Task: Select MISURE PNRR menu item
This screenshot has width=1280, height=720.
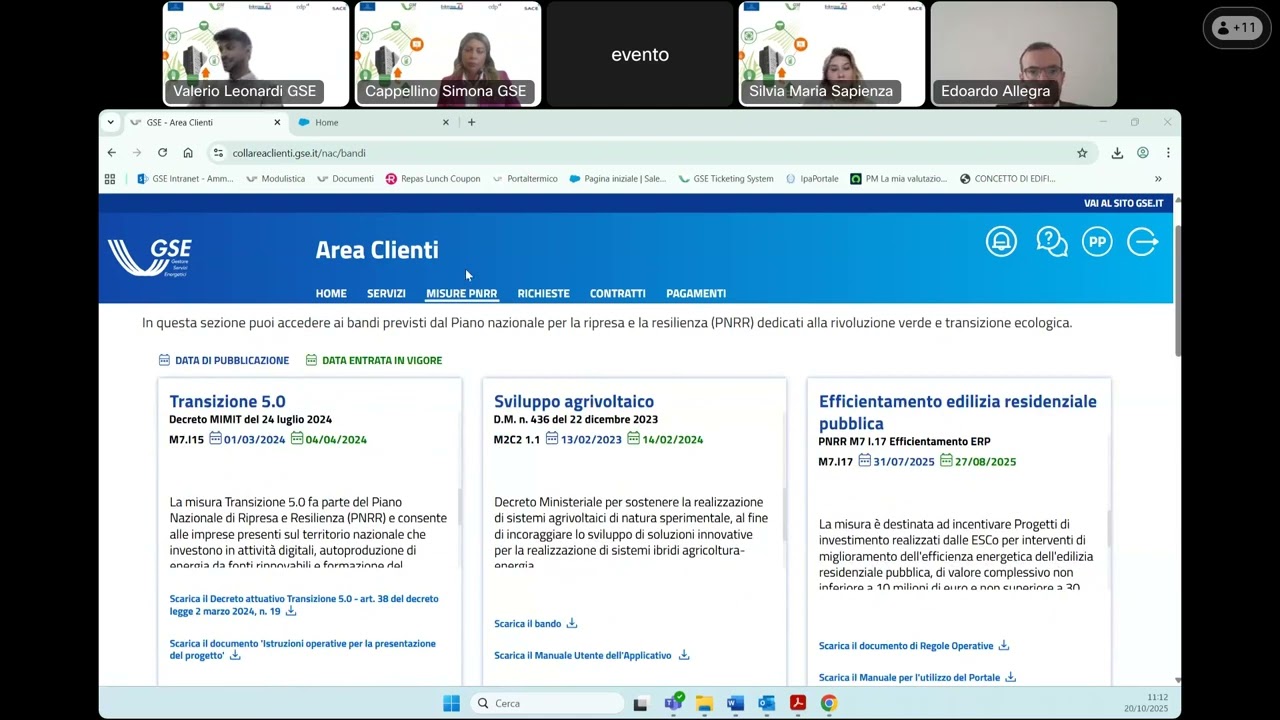Action: tap(461, 293)
